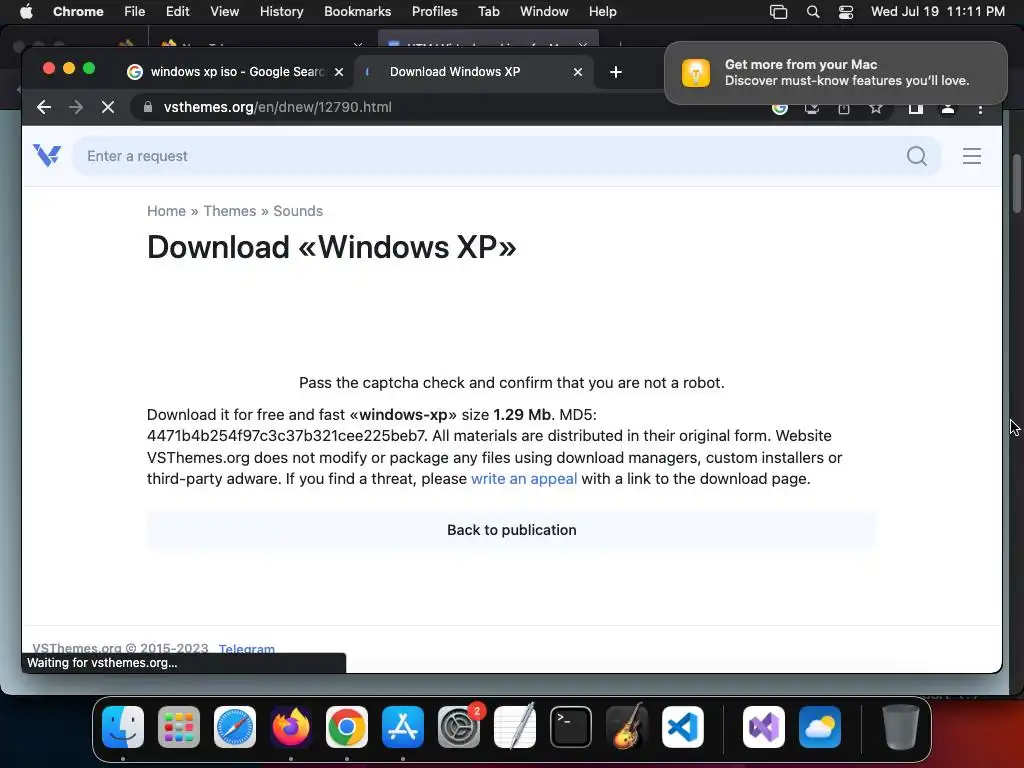Launch Terminal from the dock
Image resolution: width=1024 pixels, height=768 pixels.
point(571,727)
